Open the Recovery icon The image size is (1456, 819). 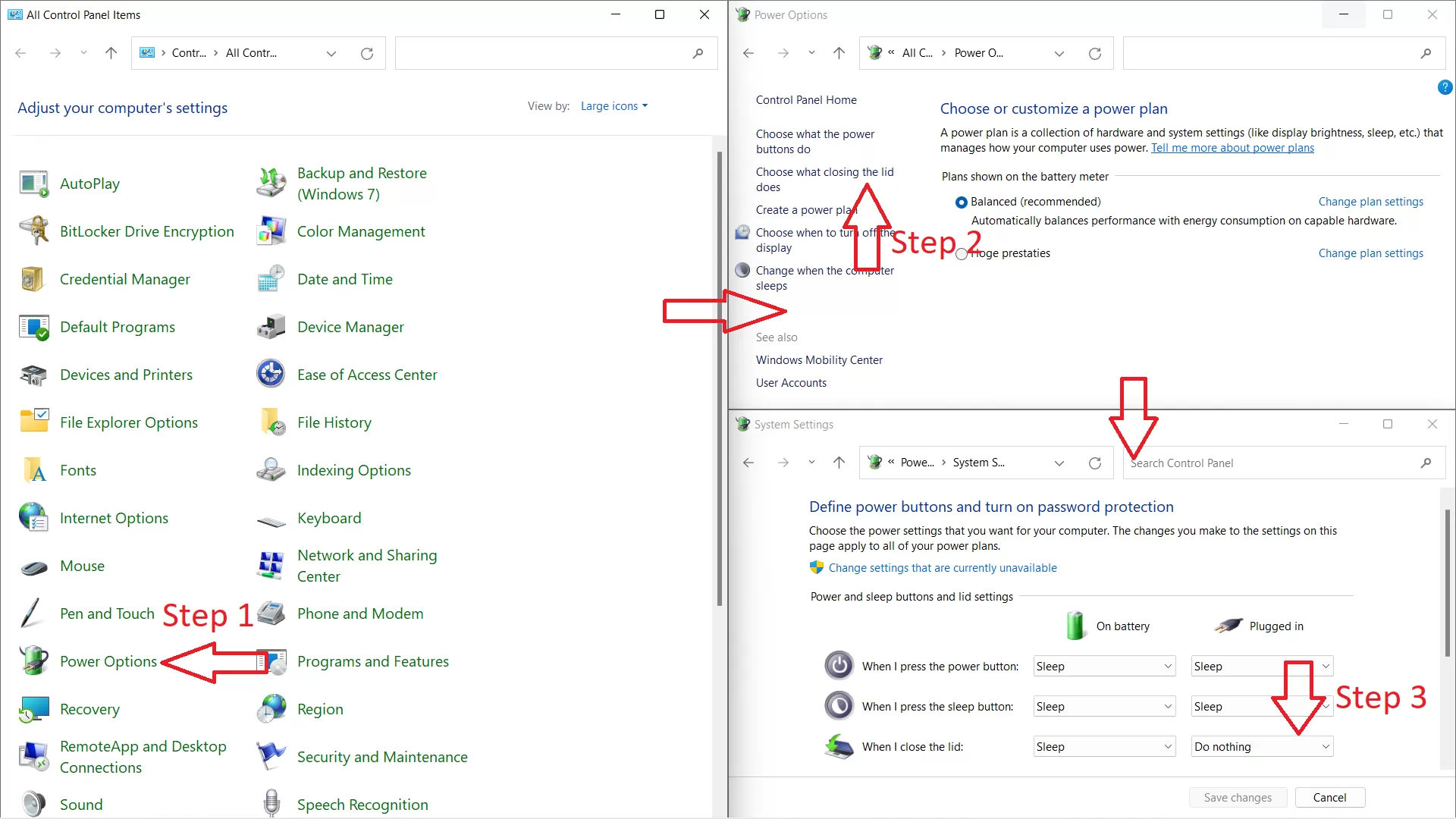[34, 709]
